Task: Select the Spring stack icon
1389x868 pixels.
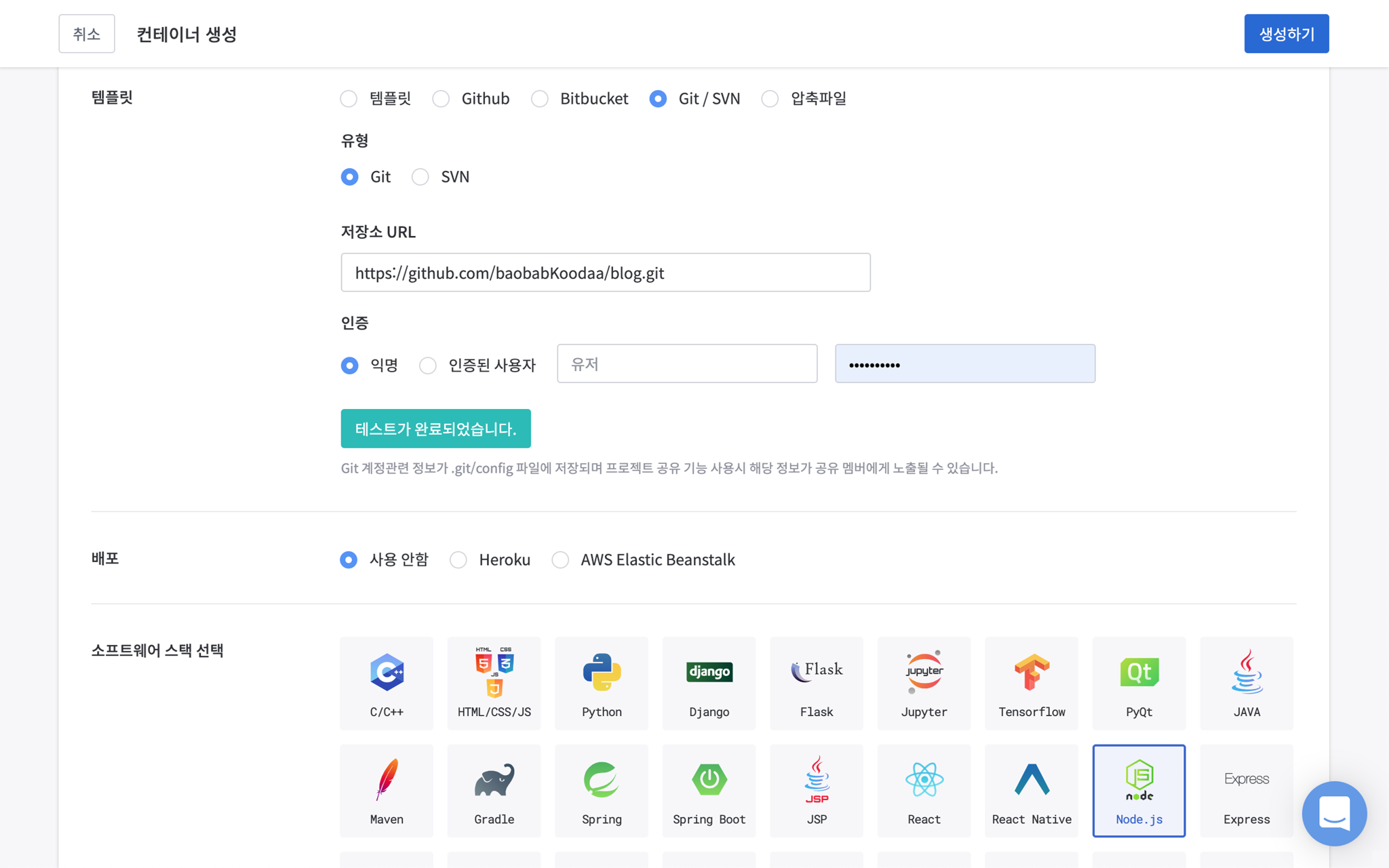Action: (602, 791)
